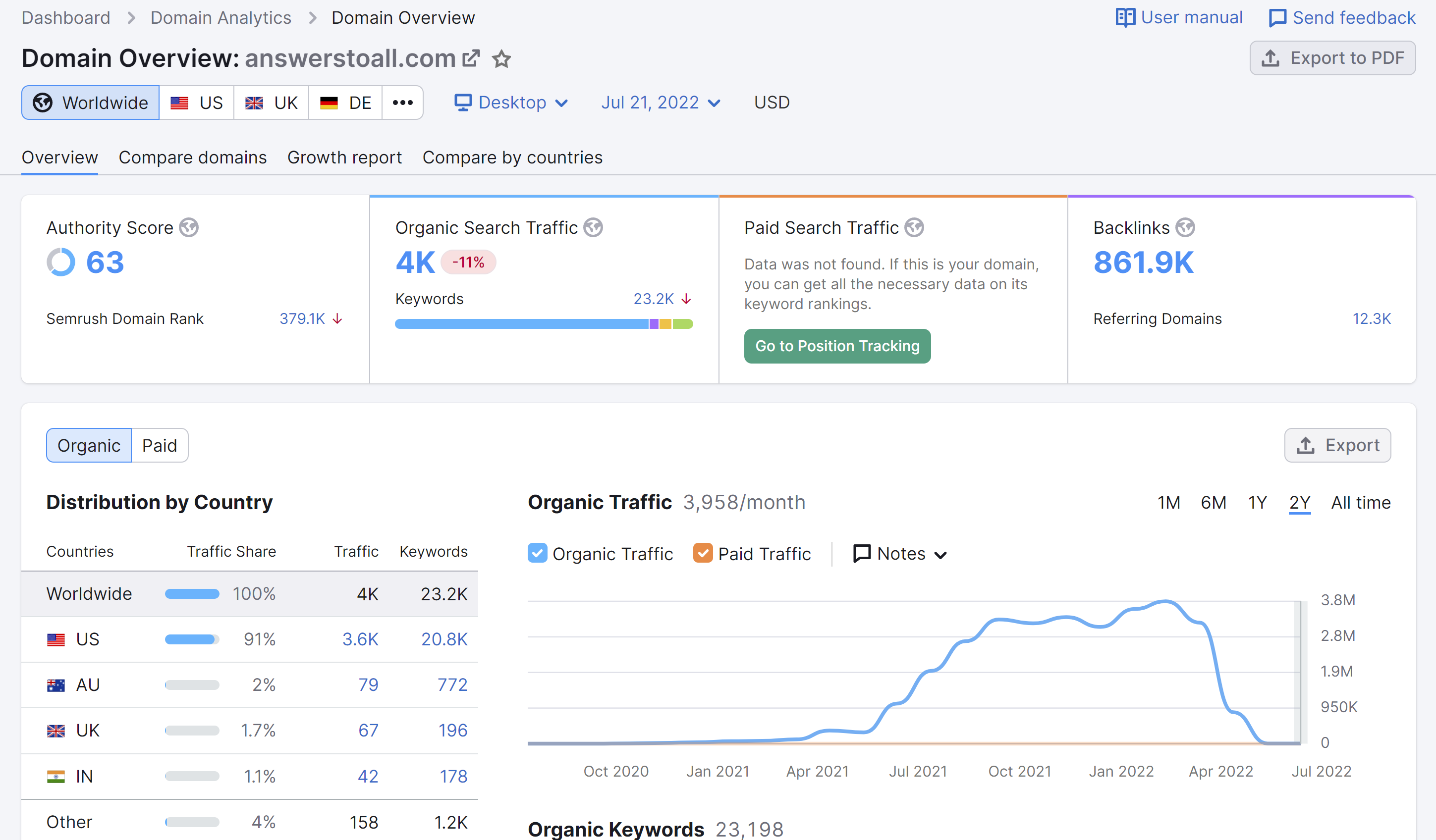Screen dimensions: 1436x840
Task: Click the India flag in country table
Action: tap(56, 776)
